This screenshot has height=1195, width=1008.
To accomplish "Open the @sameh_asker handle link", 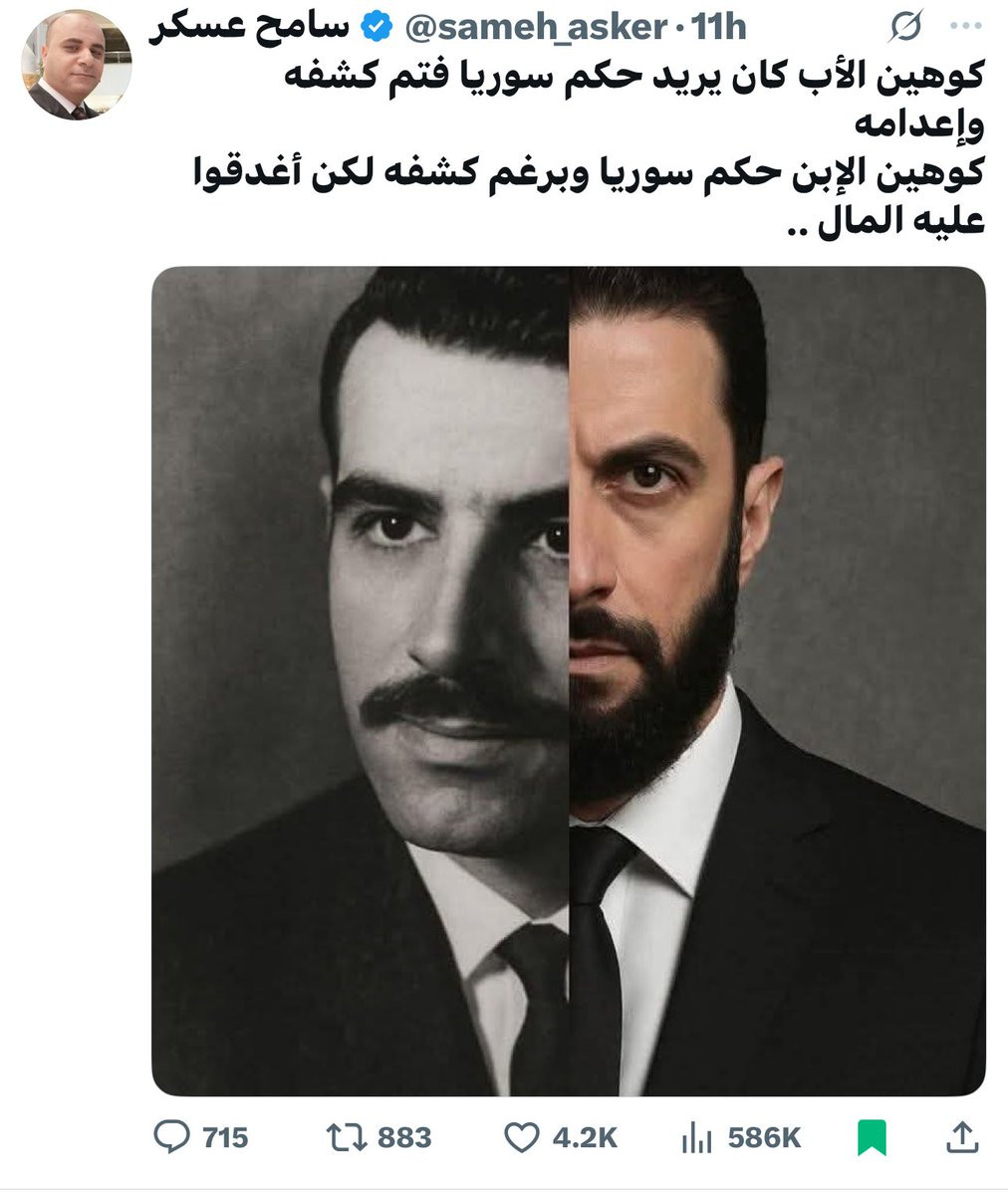I will coord(533,29).
